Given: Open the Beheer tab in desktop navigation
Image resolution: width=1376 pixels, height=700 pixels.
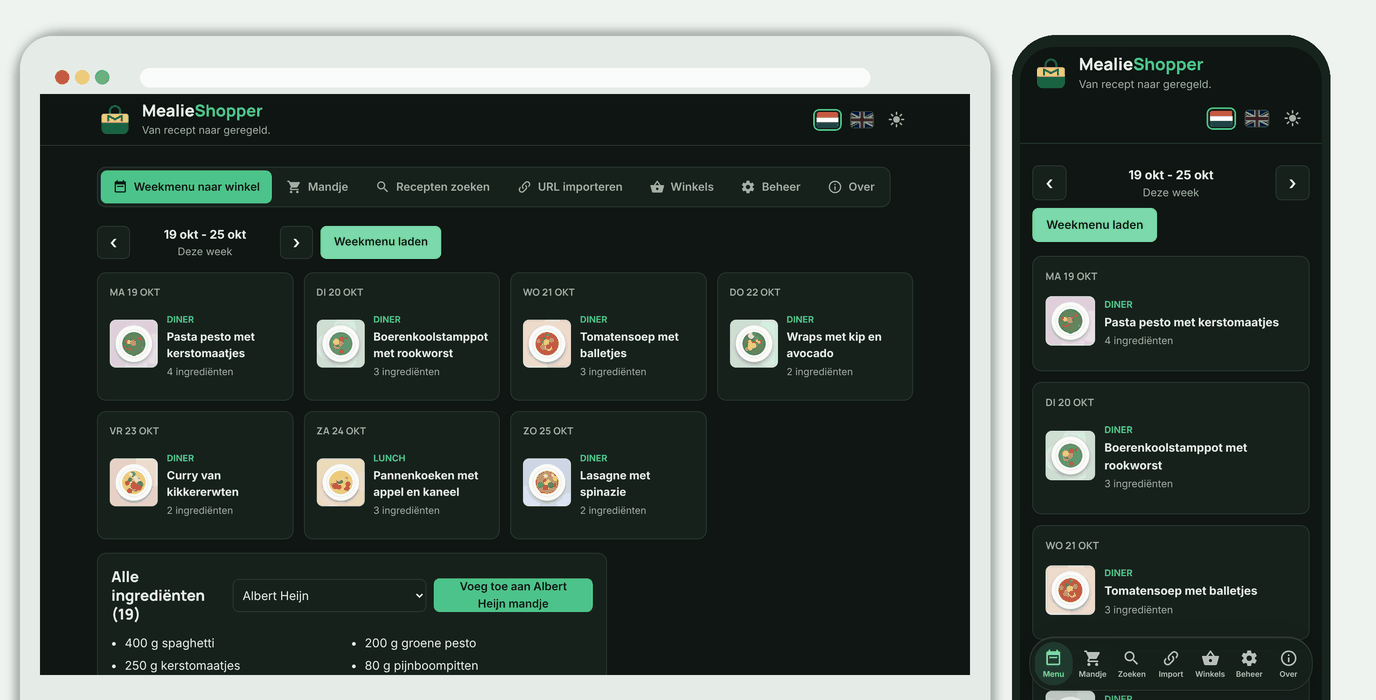Looking at the screenshot, I should click(x=771, y=187).
